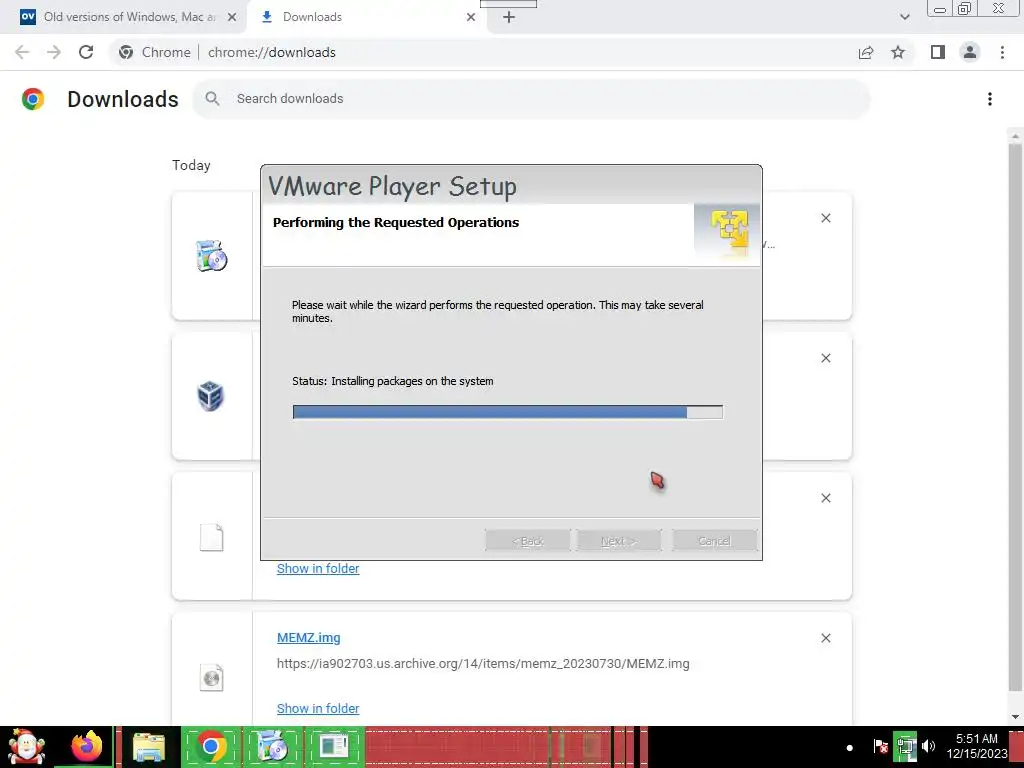Open a new tab with plus button
The image size is (1024, 768).
509,17
